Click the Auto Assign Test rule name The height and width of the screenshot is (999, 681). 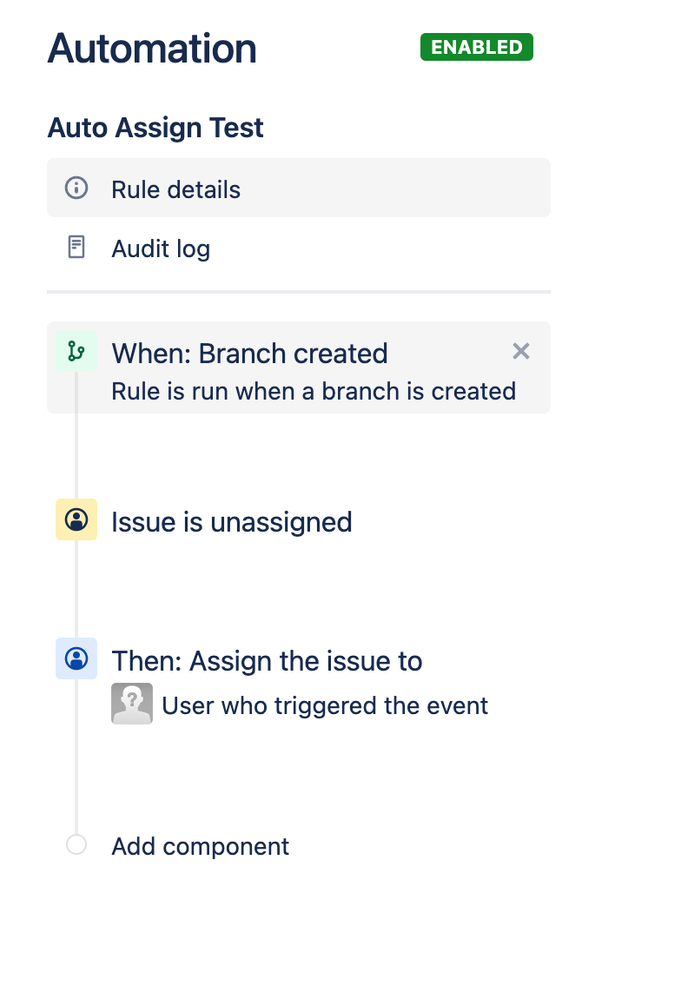pos(155,128)
